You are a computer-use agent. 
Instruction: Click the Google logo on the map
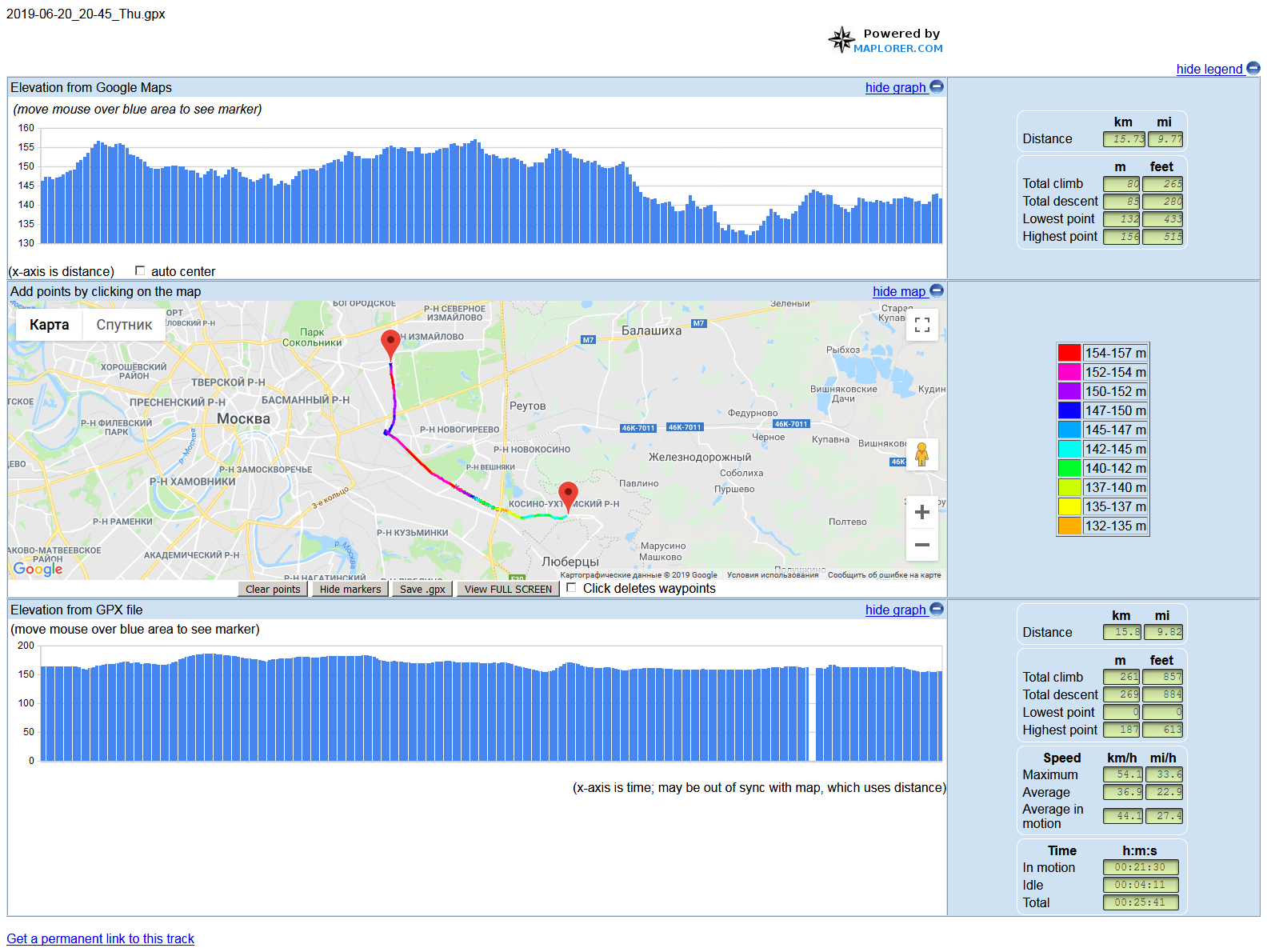[x=38, y=568]
